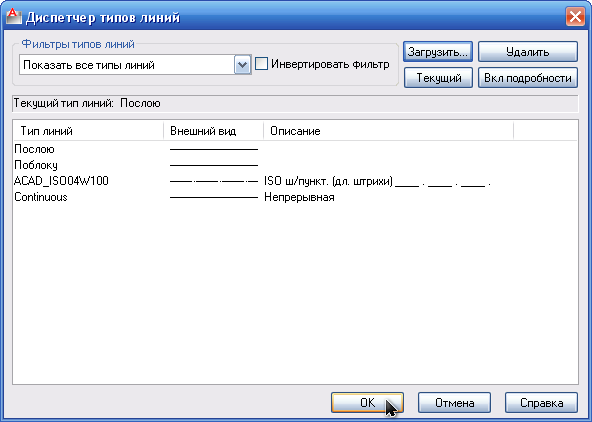Click the Описание column header
Viewport: 592px width, 422px height.
[x=388, y=131]
